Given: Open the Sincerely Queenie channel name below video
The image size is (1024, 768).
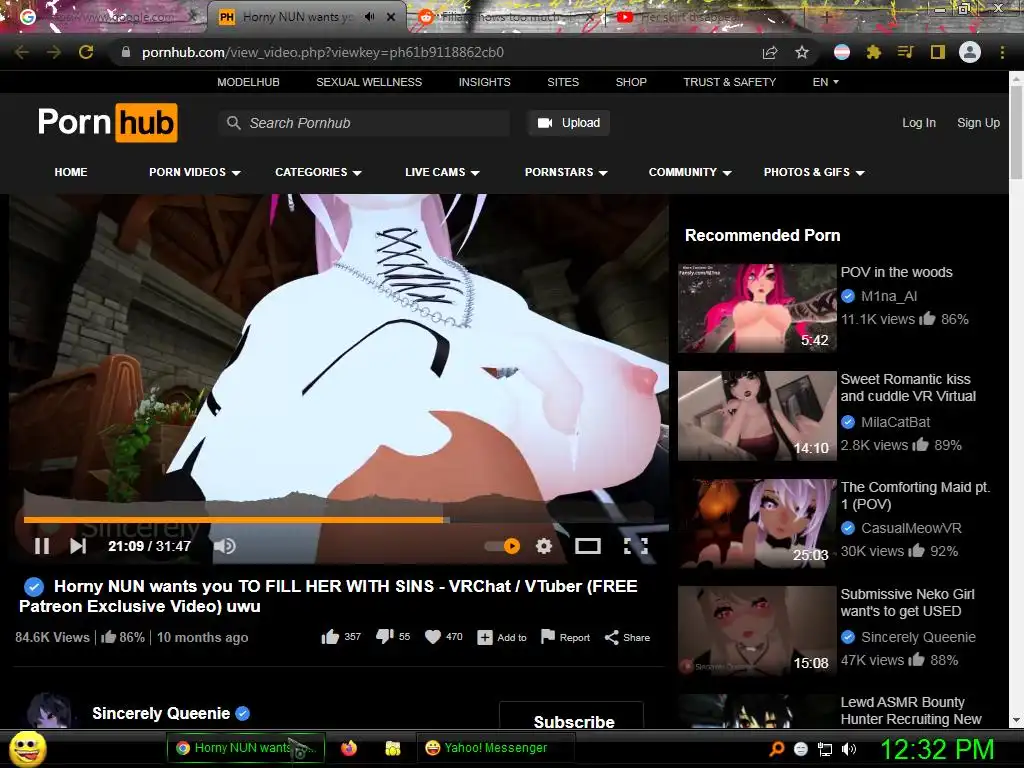Looking at the screenshot, I should point(161,713).
